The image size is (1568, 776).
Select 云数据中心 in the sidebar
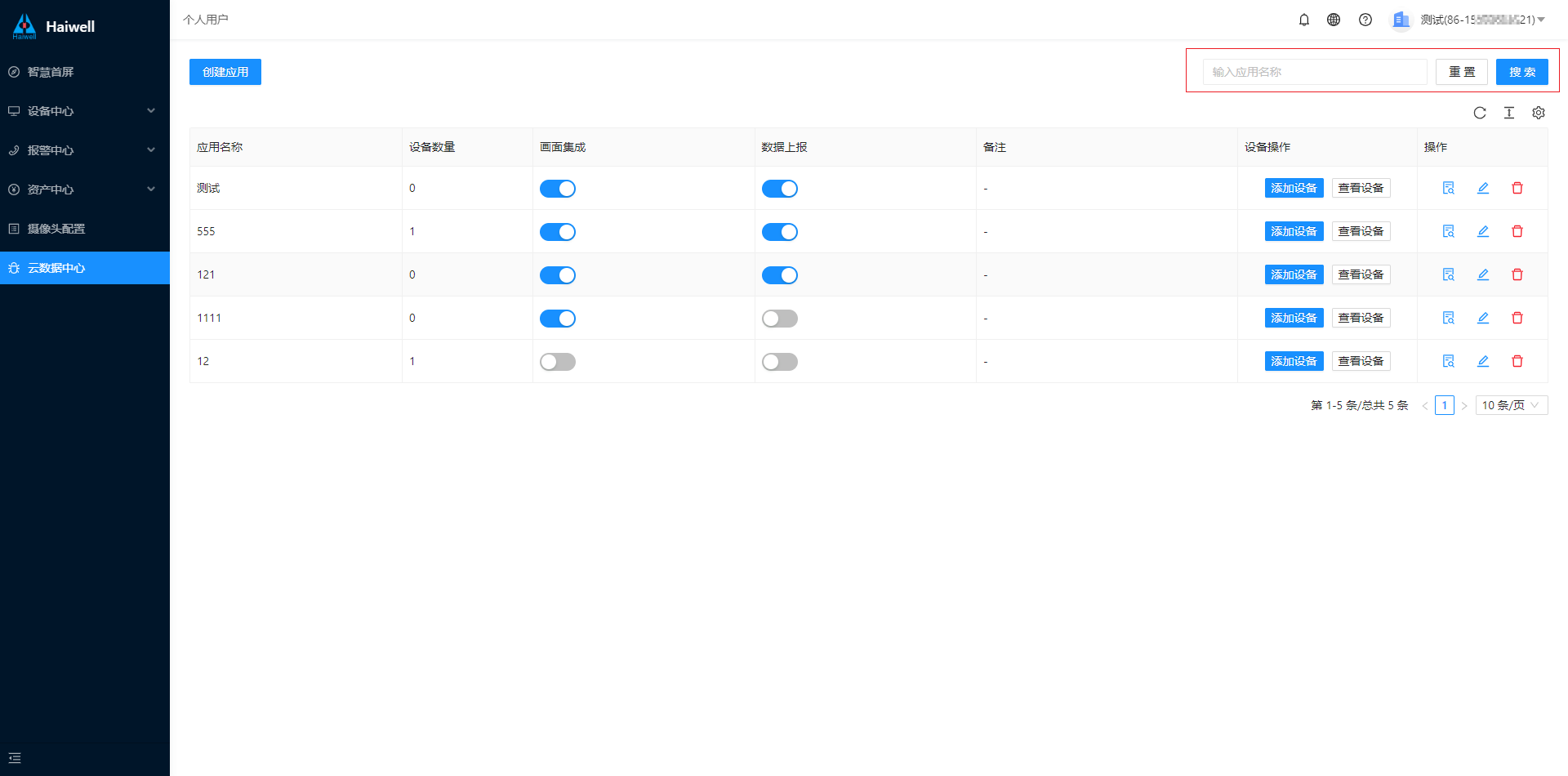85,268
